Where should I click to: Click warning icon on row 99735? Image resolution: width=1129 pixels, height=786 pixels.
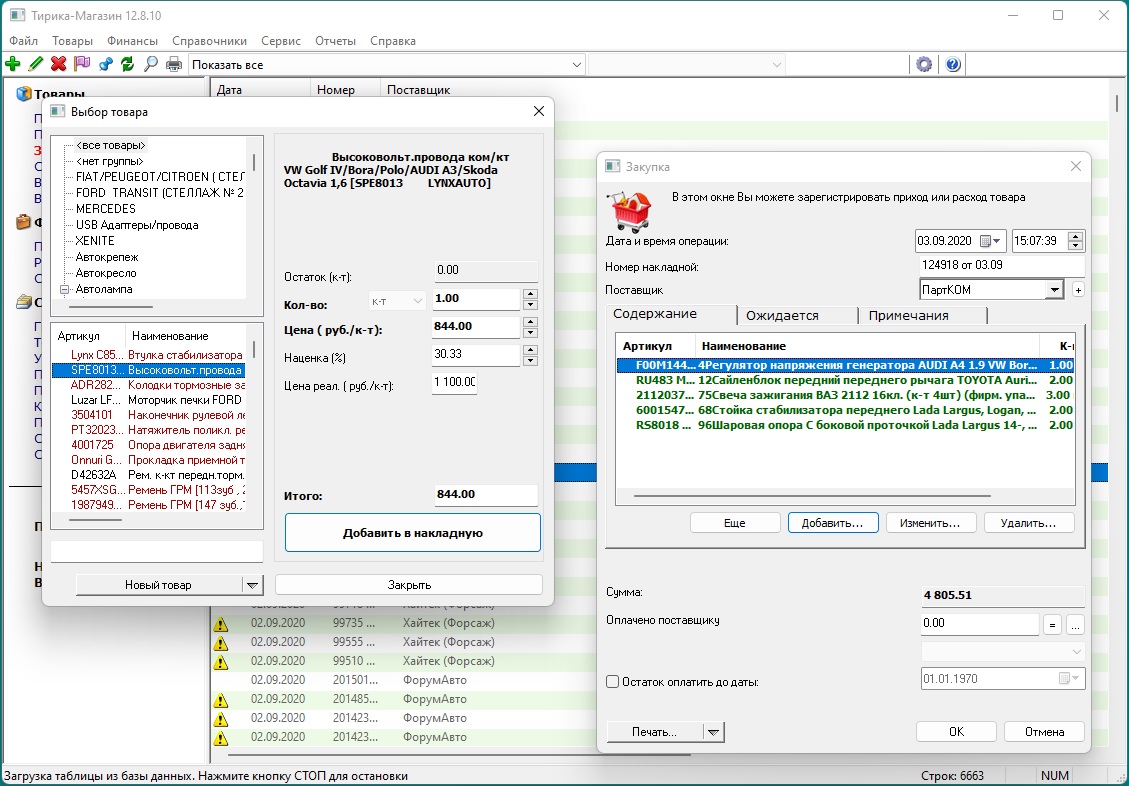(221, 624)
